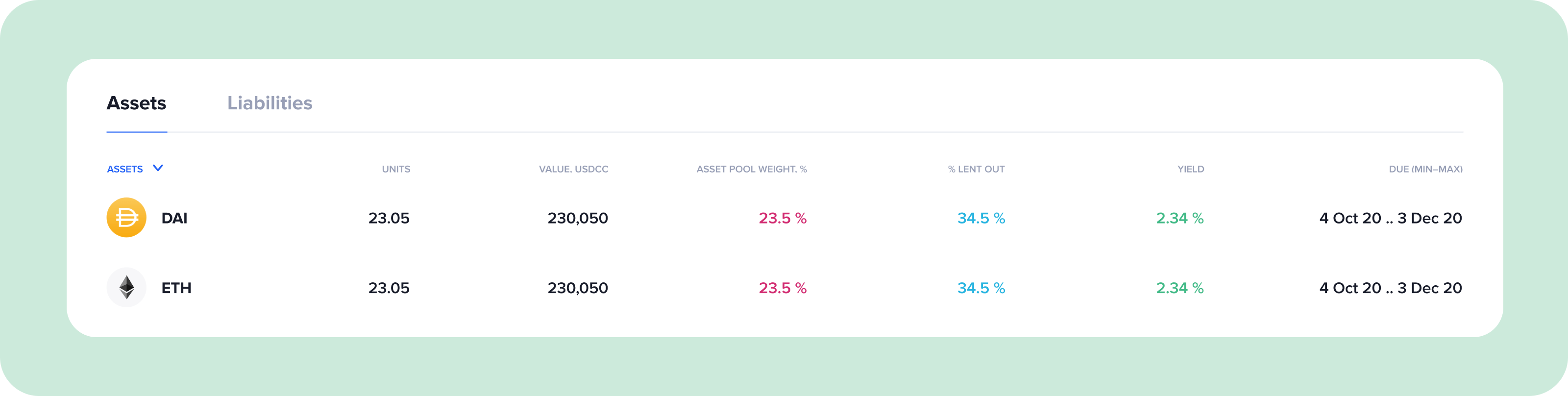Switch to the Liabilities tab
Viewport: 1568px width, 396px height.
pyautogui.click(x=269, y=103)
